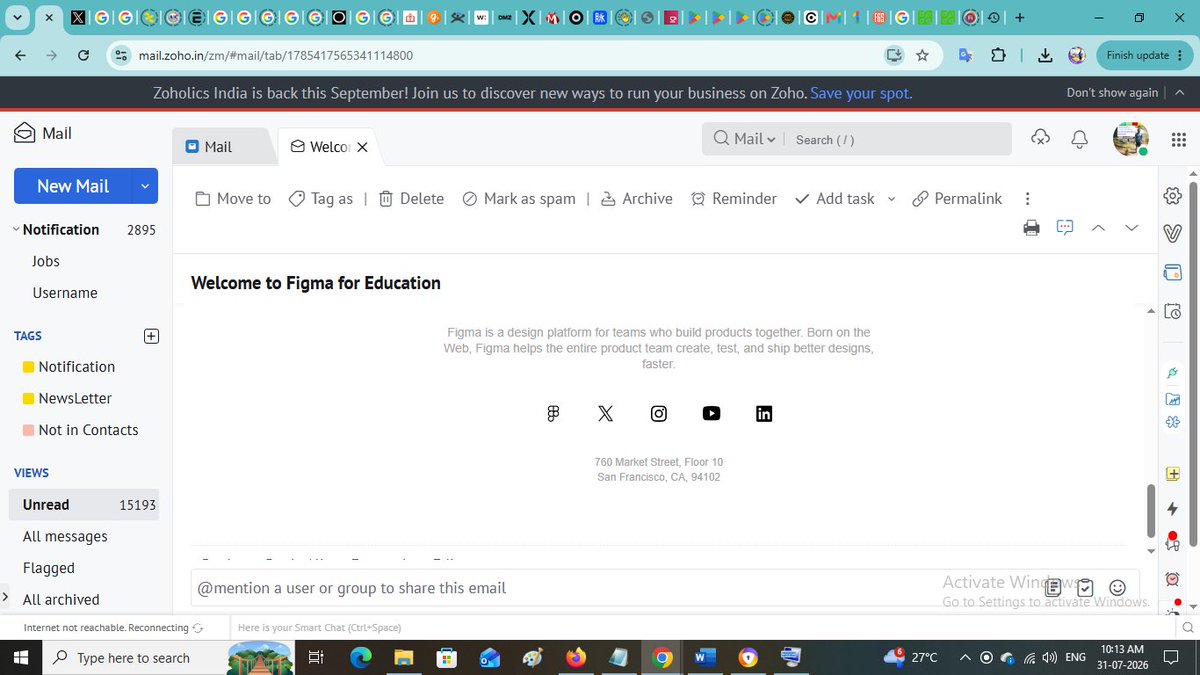Open Firefox from the taskbar
The height and width of the screenshot is (675, 1200).
(x=576, y=657)
